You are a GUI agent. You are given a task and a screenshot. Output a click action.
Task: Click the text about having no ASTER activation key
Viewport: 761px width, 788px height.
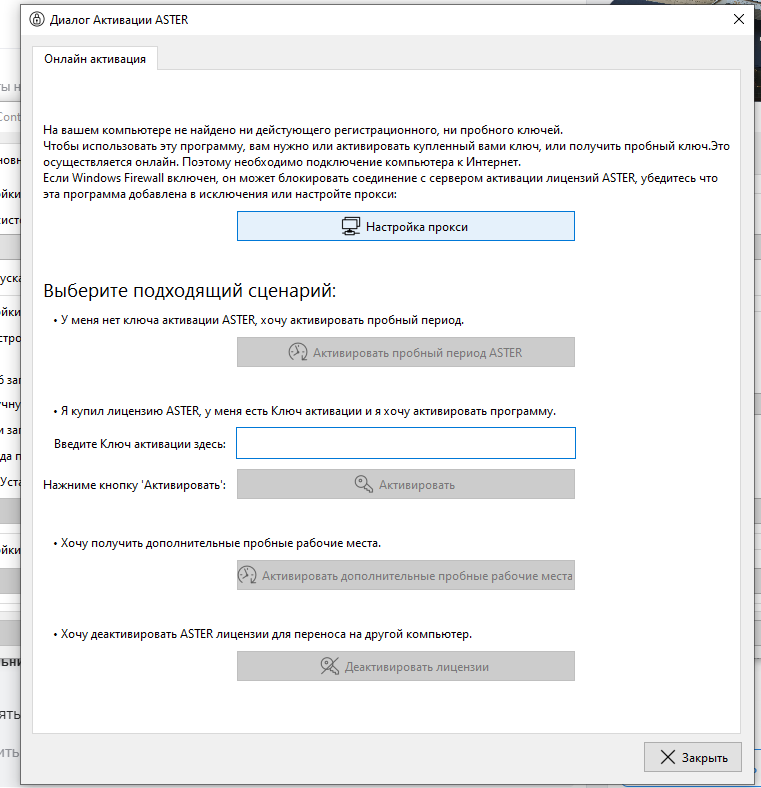pyautogui.click(x=262, y=320)
